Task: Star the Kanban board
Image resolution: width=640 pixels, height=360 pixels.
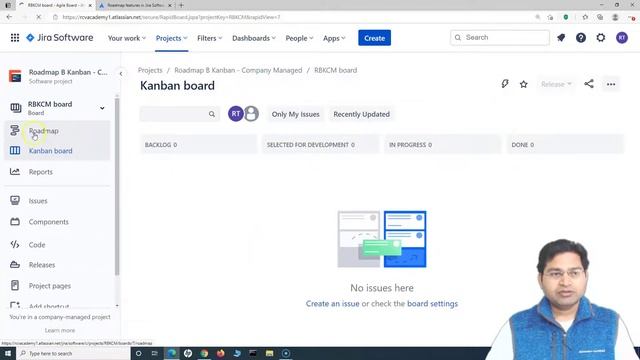Action: pyautogui.click(x=524, y=84)
